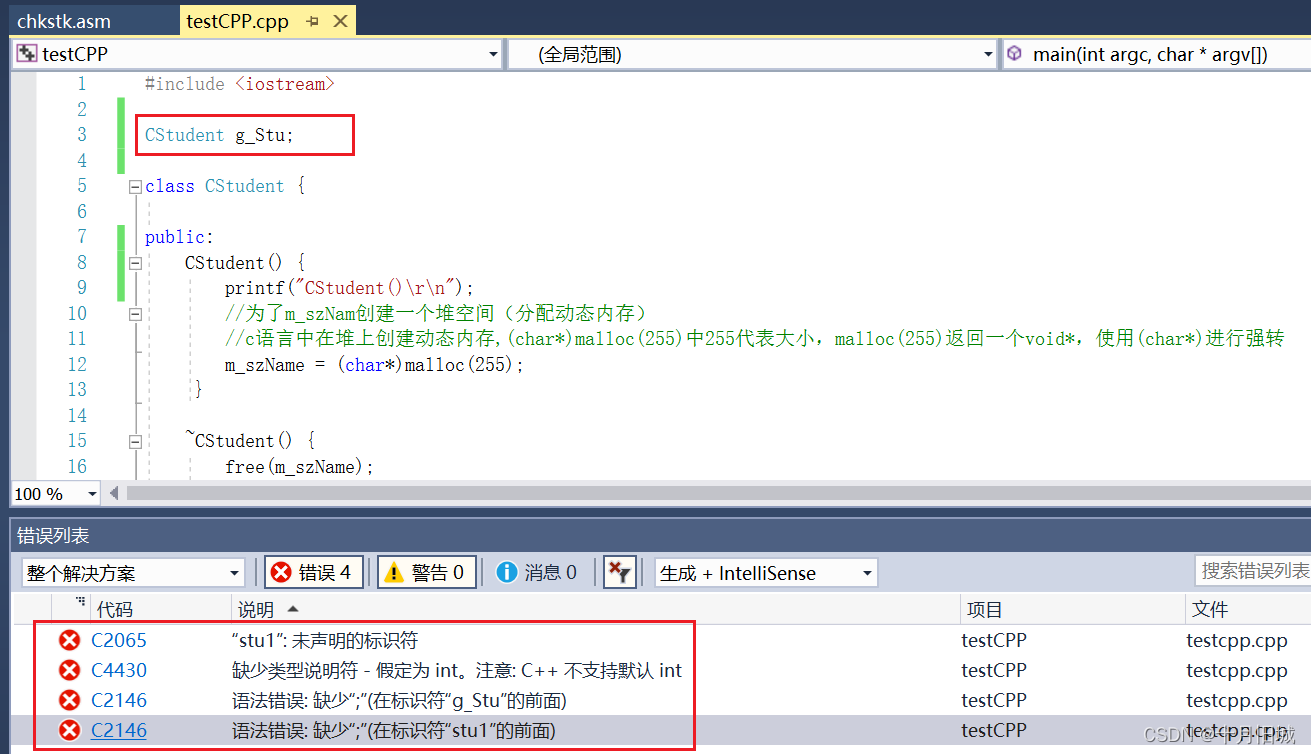Collapse the ~CStudent() destructor block
The image size is (1311, 754).
tap(134, 441)
